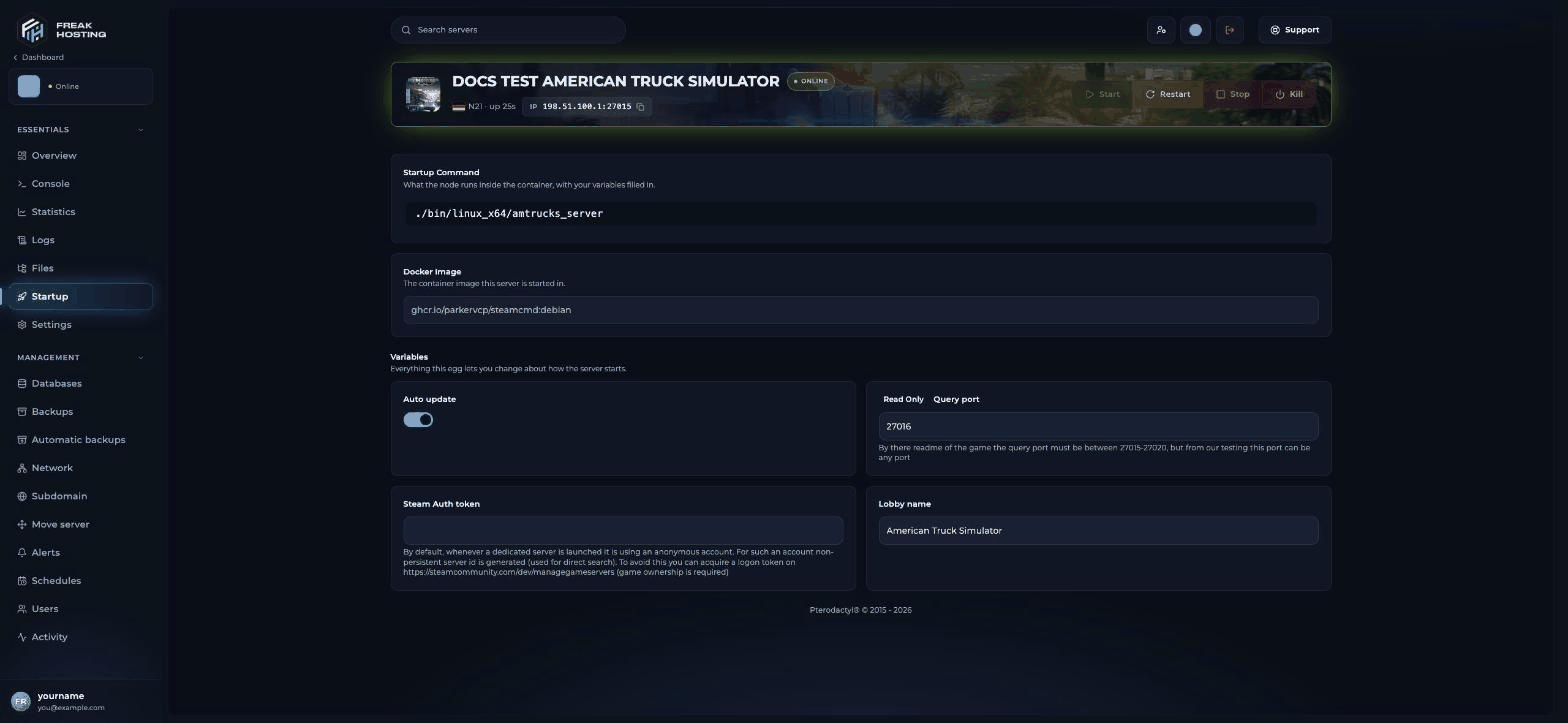Open Statistics in the sidebar
This screenshot has height=723, width=1568.
80,212
